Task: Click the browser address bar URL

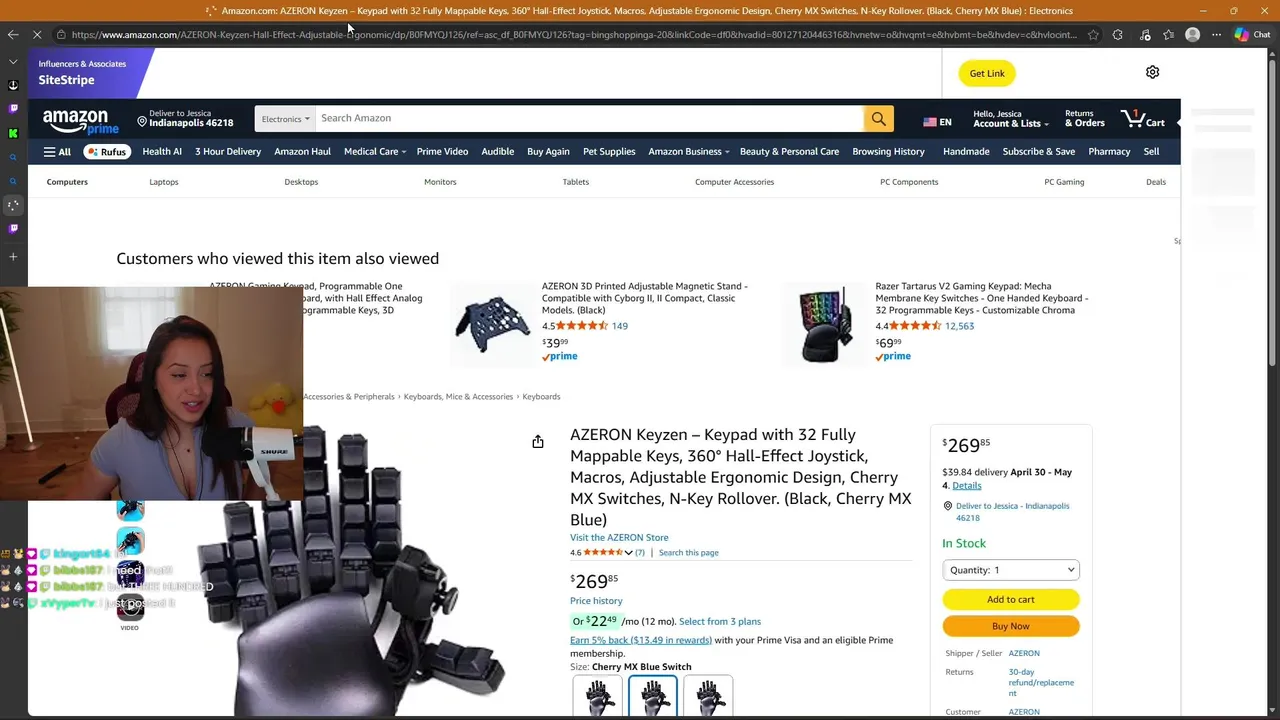Action: 575,34
